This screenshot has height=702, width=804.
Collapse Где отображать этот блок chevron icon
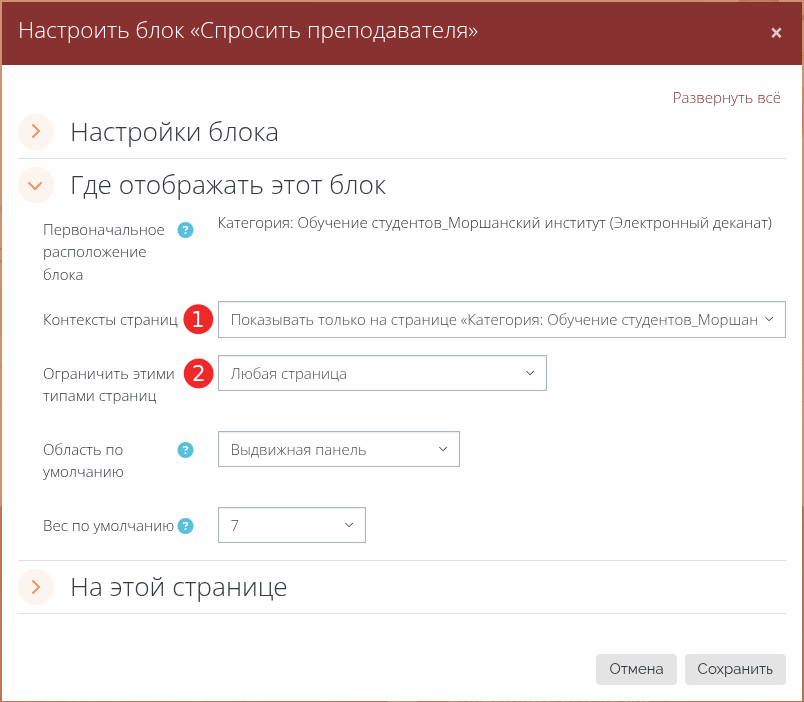pyautogui.click(x=36, y=185)
